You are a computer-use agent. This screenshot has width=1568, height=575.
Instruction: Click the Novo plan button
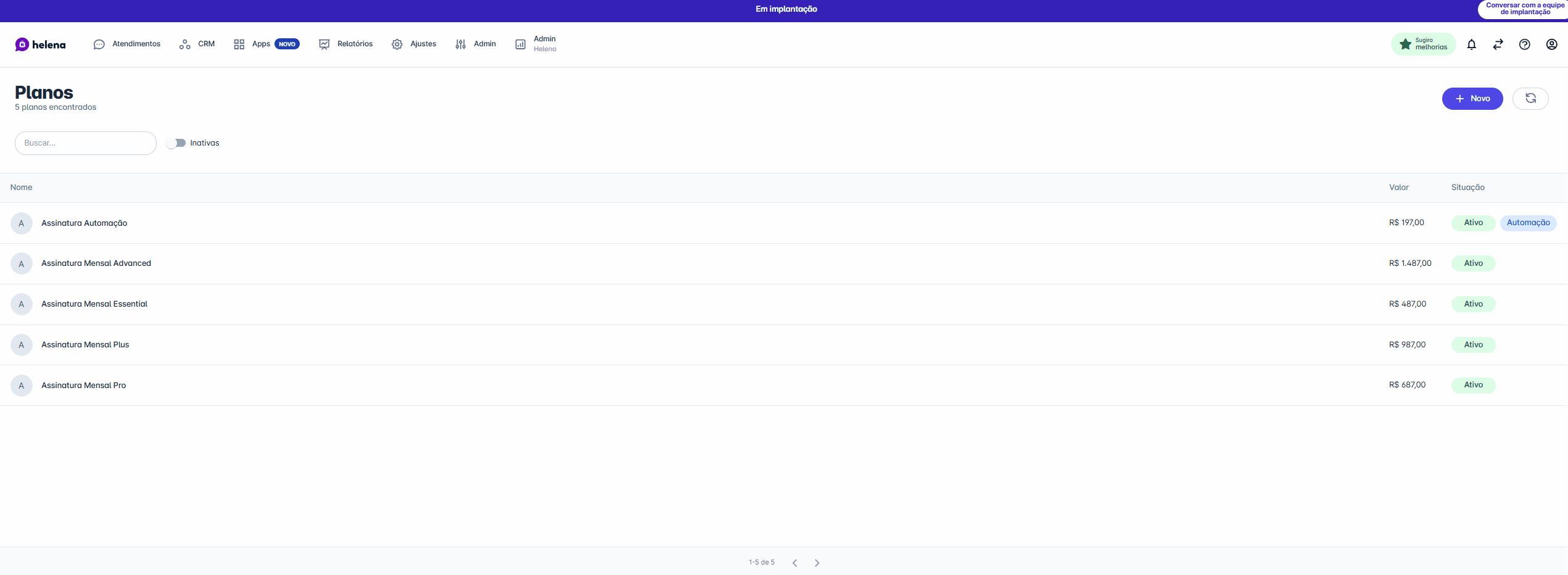coord(1472,99)
